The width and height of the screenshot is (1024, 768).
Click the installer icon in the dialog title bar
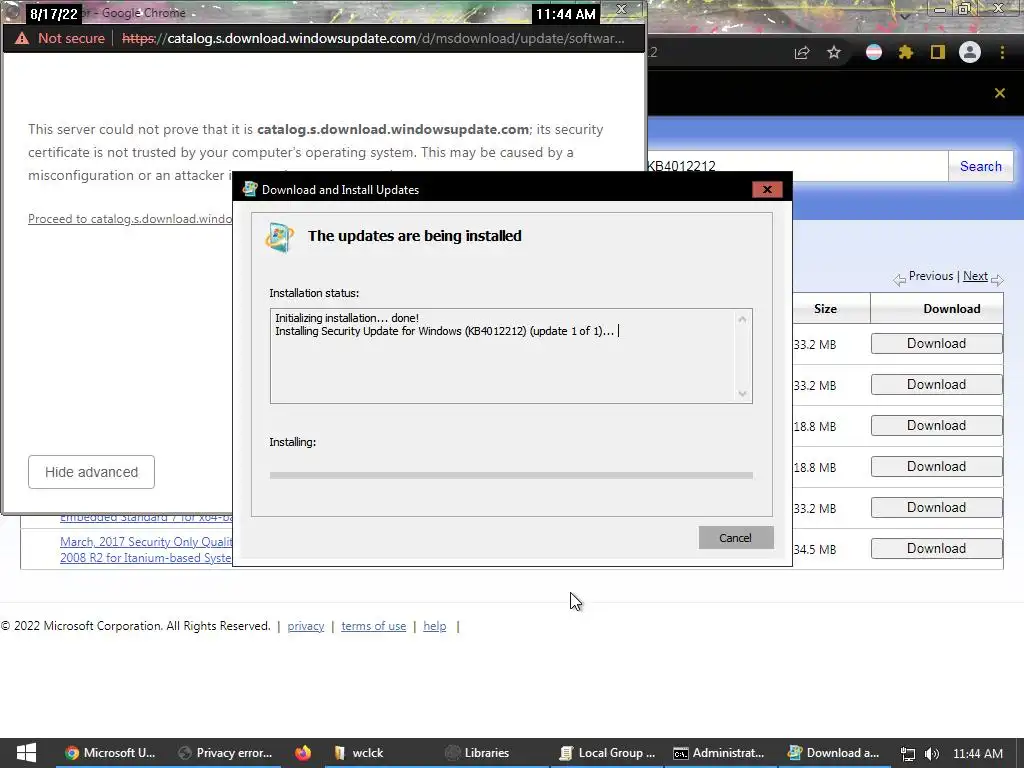pos(249,189)
